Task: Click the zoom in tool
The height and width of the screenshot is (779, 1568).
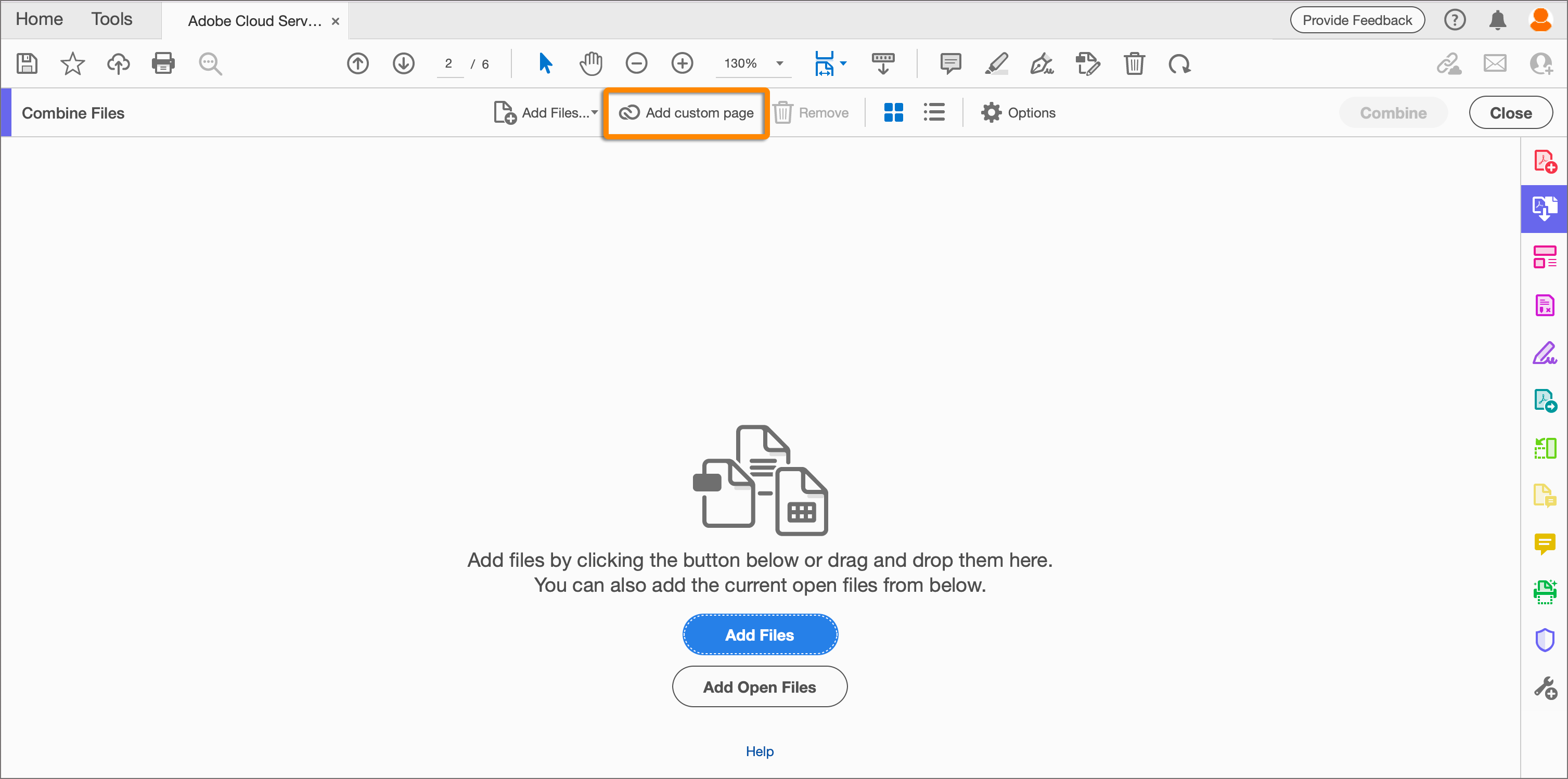Action: 681,63
